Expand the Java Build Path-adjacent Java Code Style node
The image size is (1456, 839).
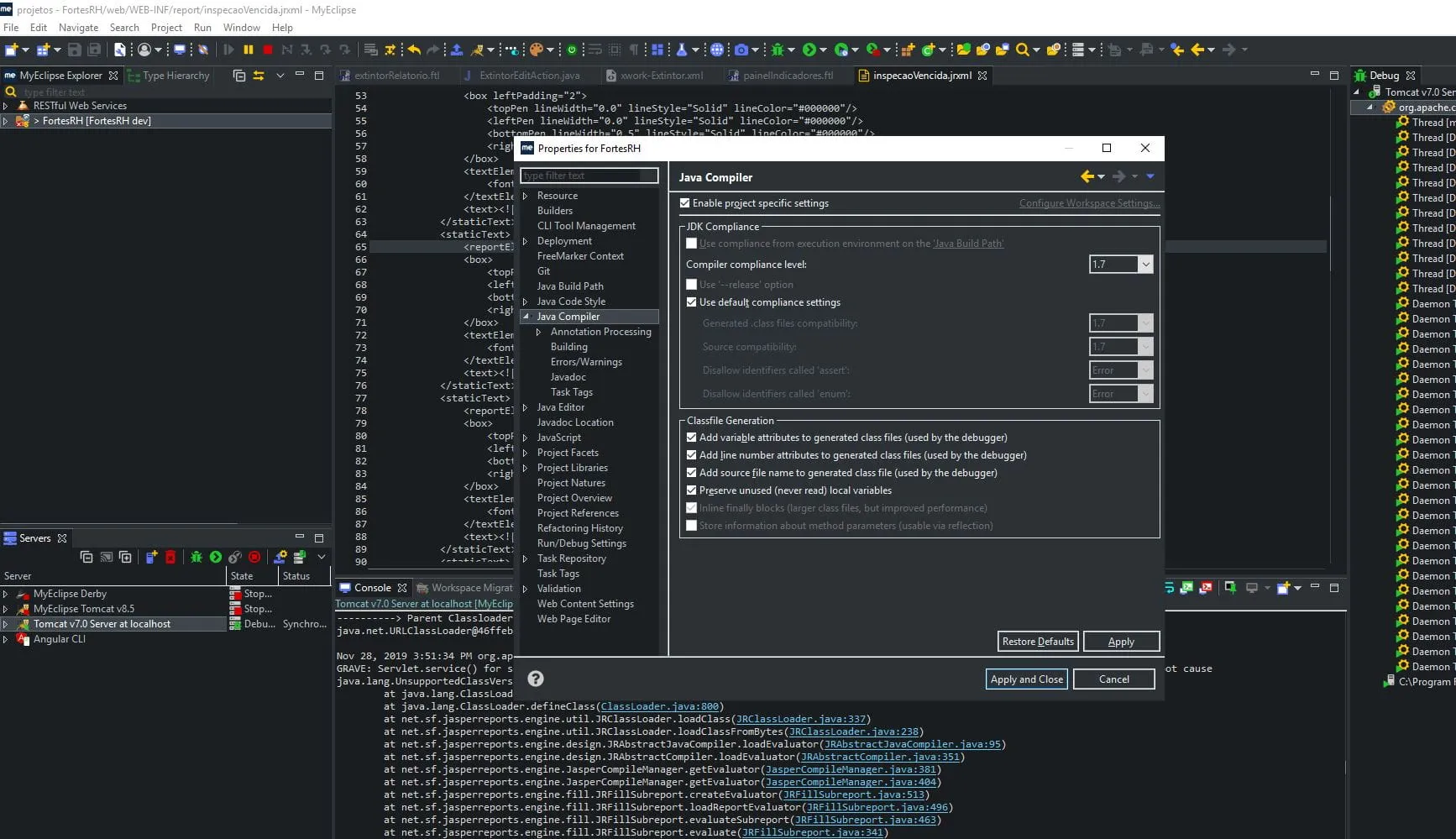(526, 302)
